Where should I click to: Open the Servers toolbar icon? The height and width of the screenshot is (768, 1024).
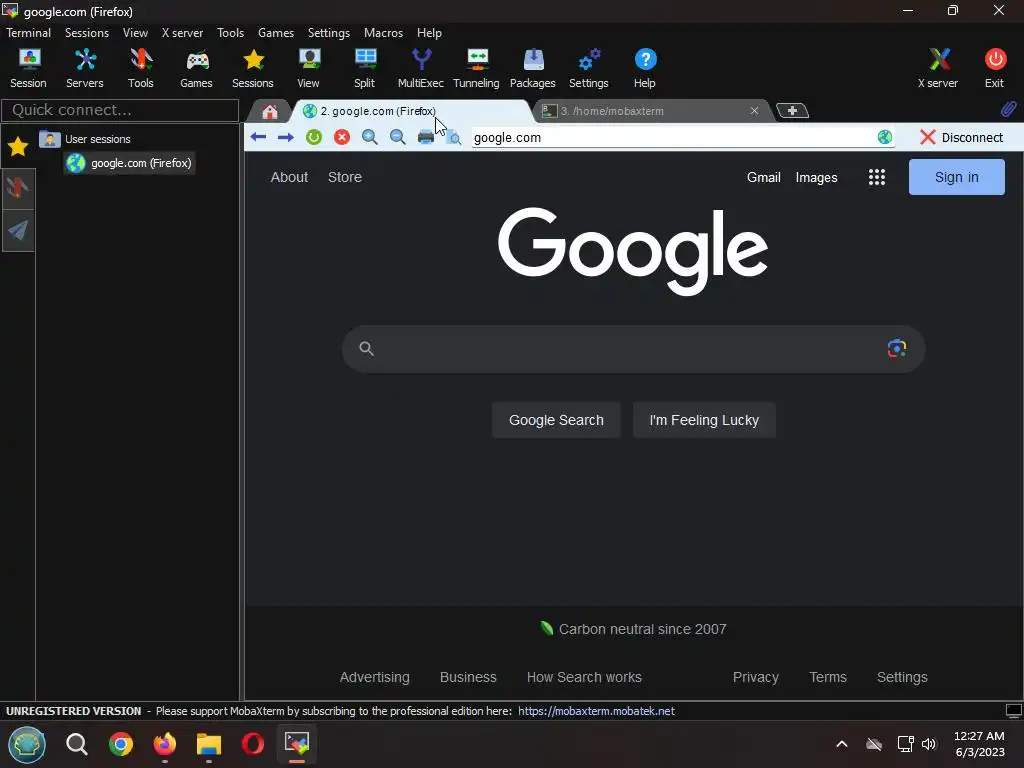point(85,68)
